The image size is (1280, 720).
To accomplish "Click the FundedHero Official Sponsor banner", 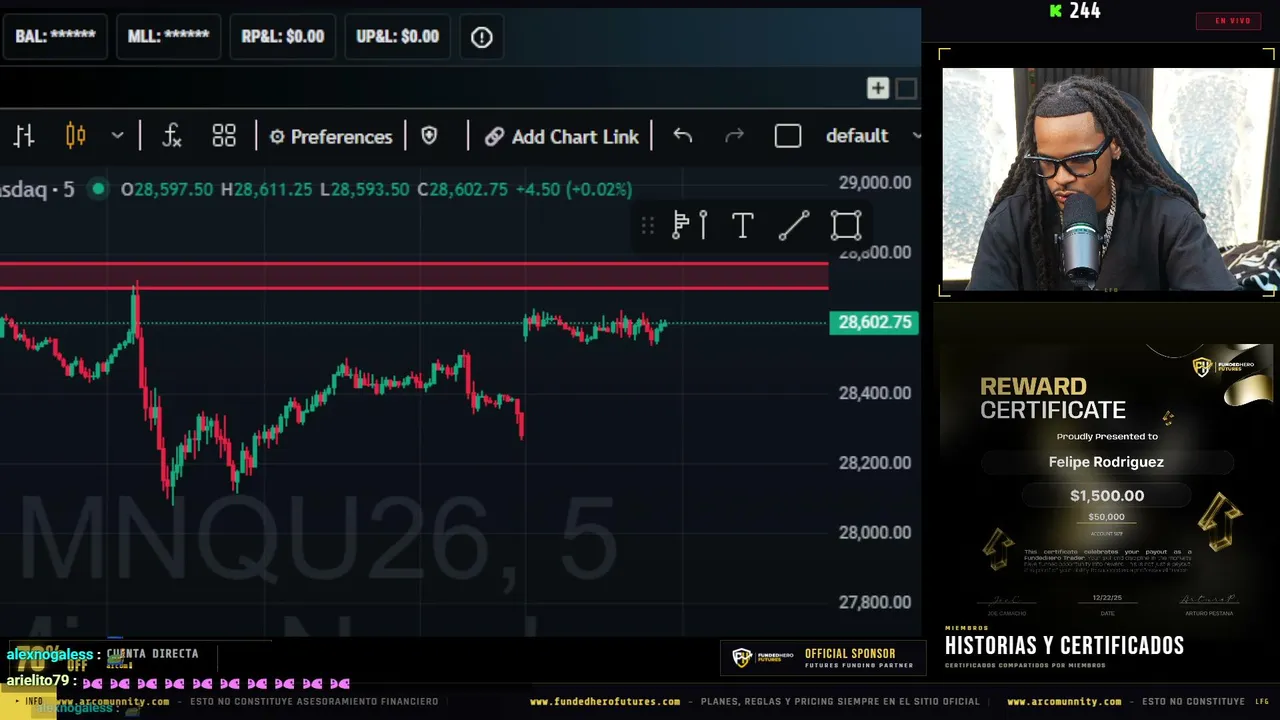I will [823, 657].
